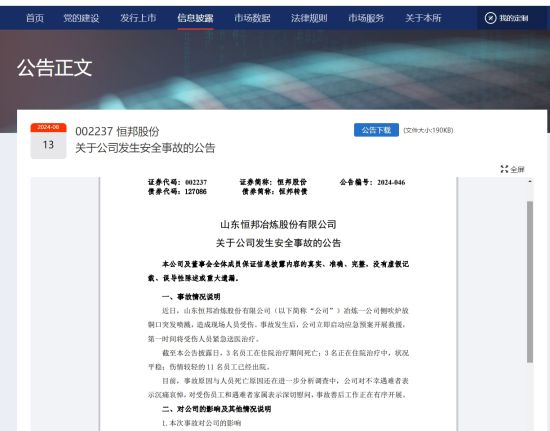550x431 pixels.
Task: Click the document heading 山东恒邦冶炼股份有限公司
Action: (x=279, y=224)
